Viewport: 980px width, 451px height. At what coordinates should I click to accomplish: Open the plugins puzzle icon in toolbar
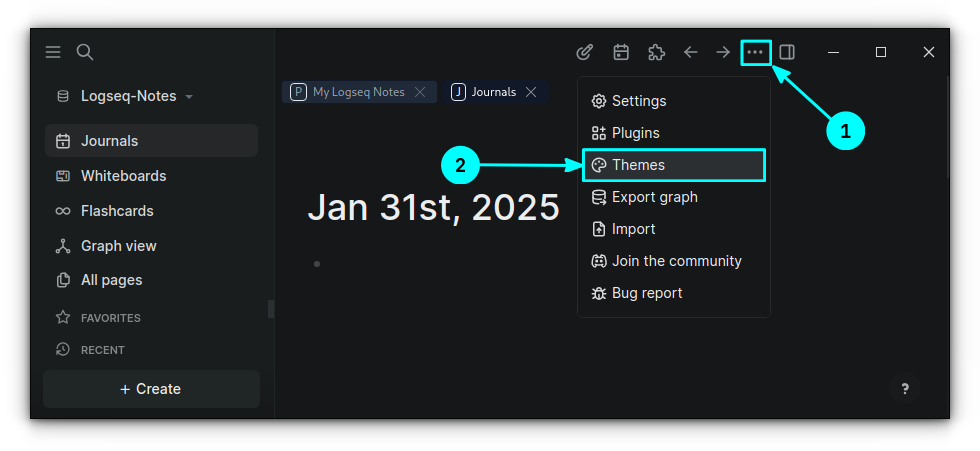tap(656, 52)
